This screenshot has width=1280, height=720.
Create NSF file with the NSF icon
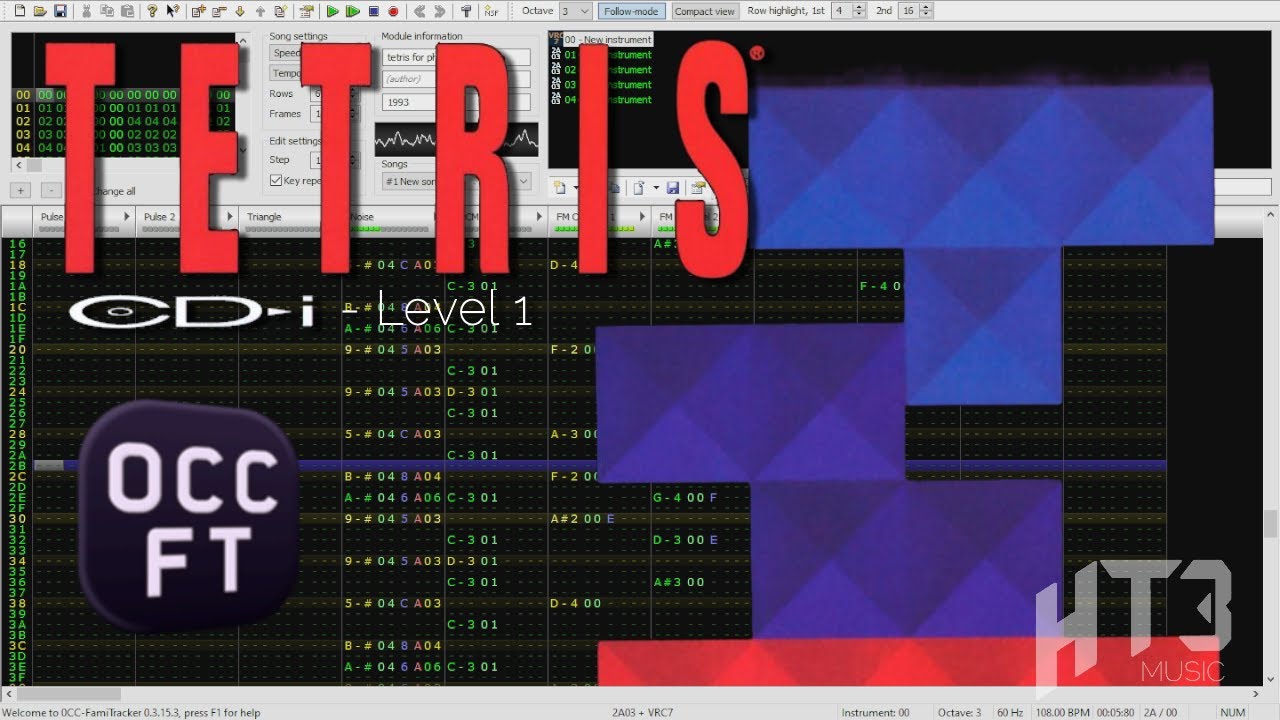[x=491, y=11]
